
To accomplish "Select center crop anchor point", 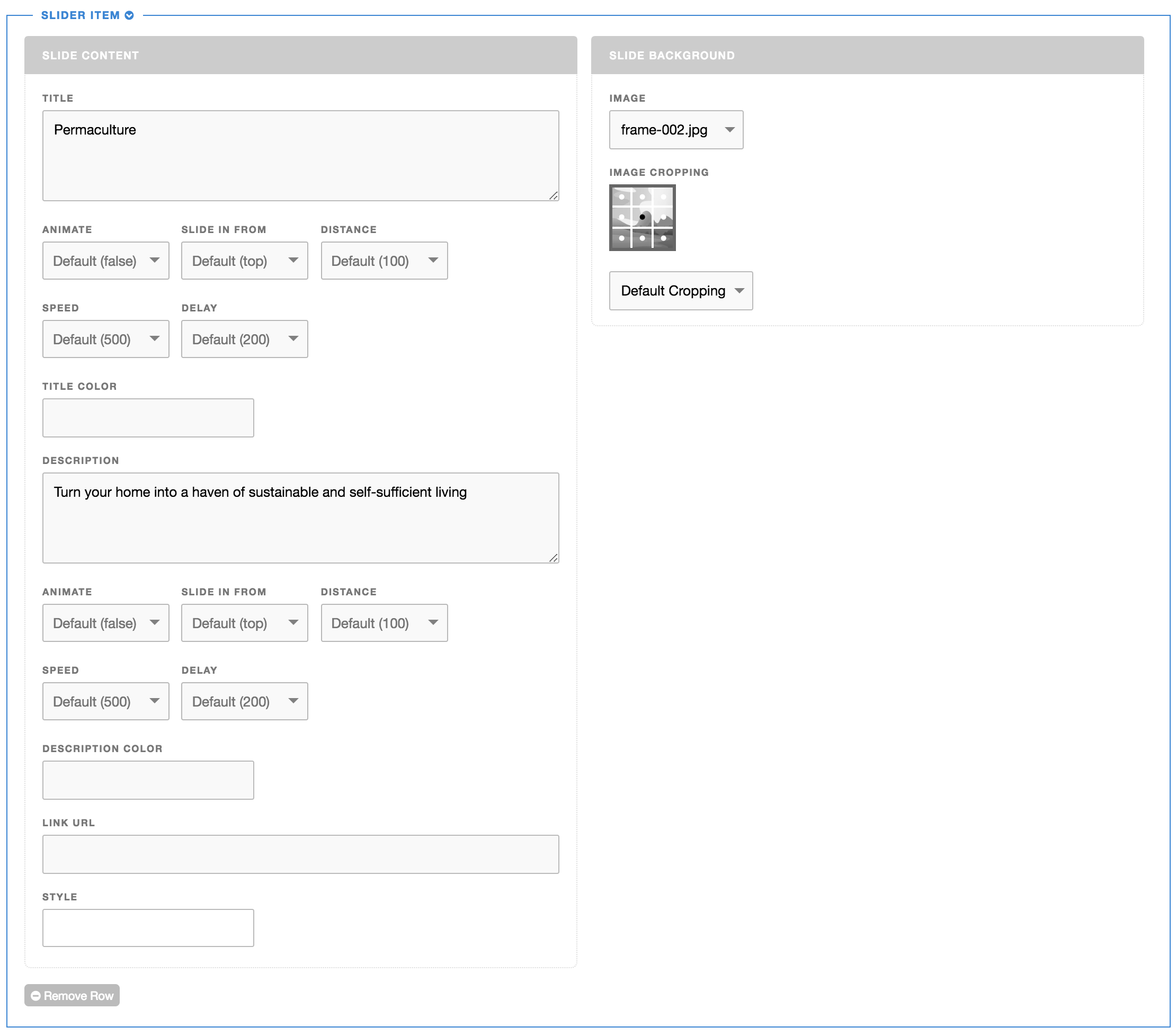I will (642, 217).
